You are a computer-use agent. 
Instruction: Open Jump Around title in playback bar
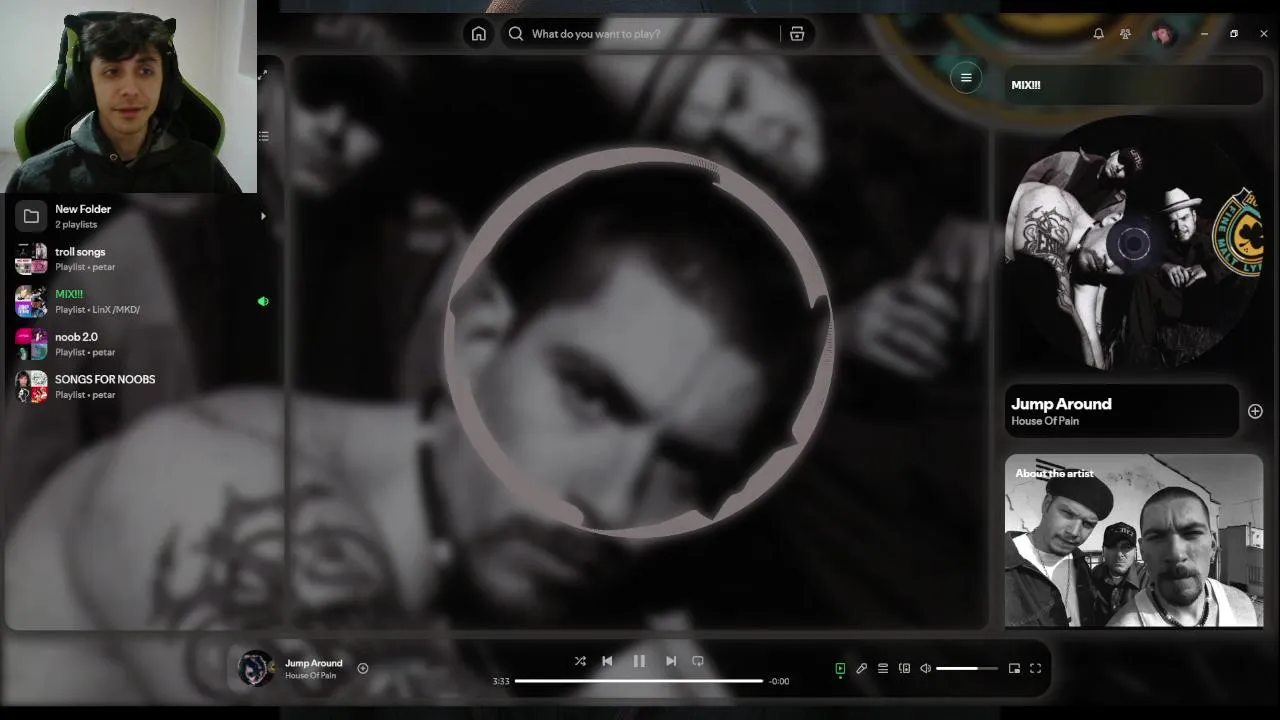tap(313, 663)
